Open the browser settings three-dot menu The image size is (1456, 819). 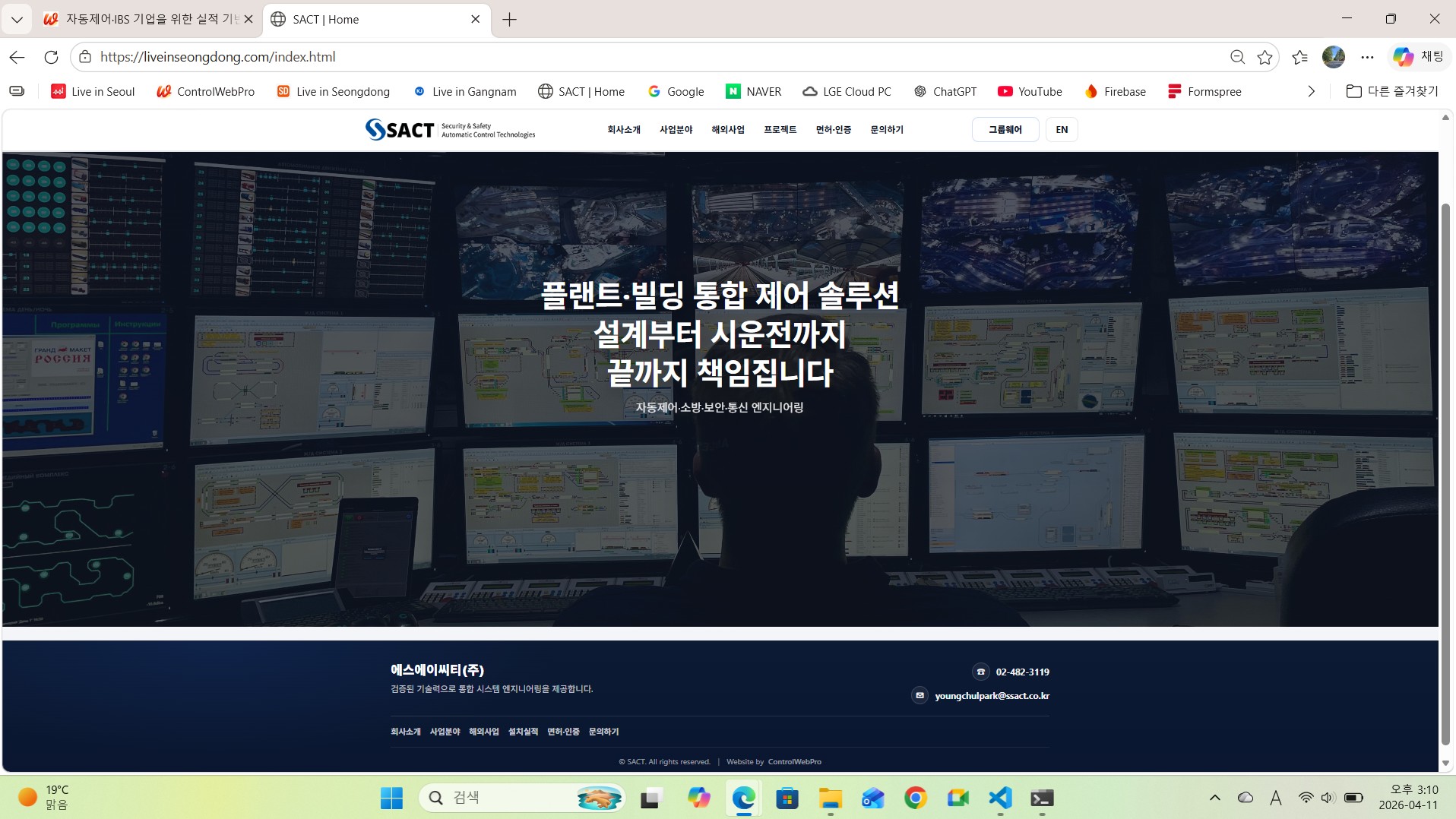click(1369, 57)
